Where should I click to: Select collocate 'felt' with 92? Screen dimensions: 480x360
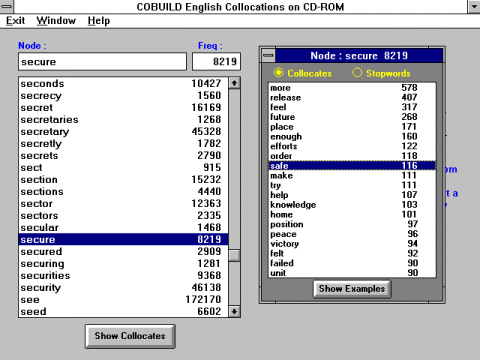[x=352, y=253]
